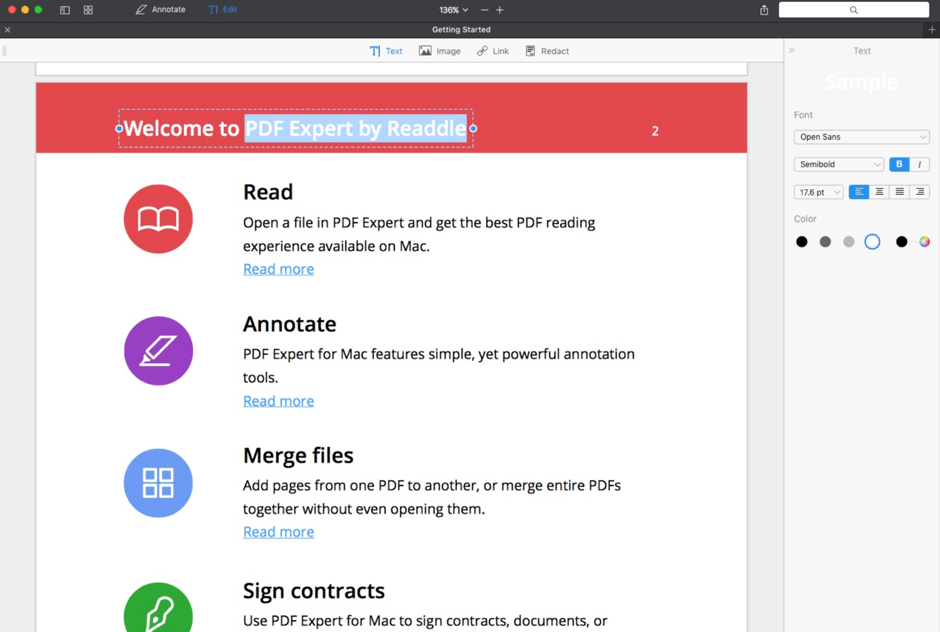
Task: Collapse the Text properties panel
Action: (x=791, y=50)
